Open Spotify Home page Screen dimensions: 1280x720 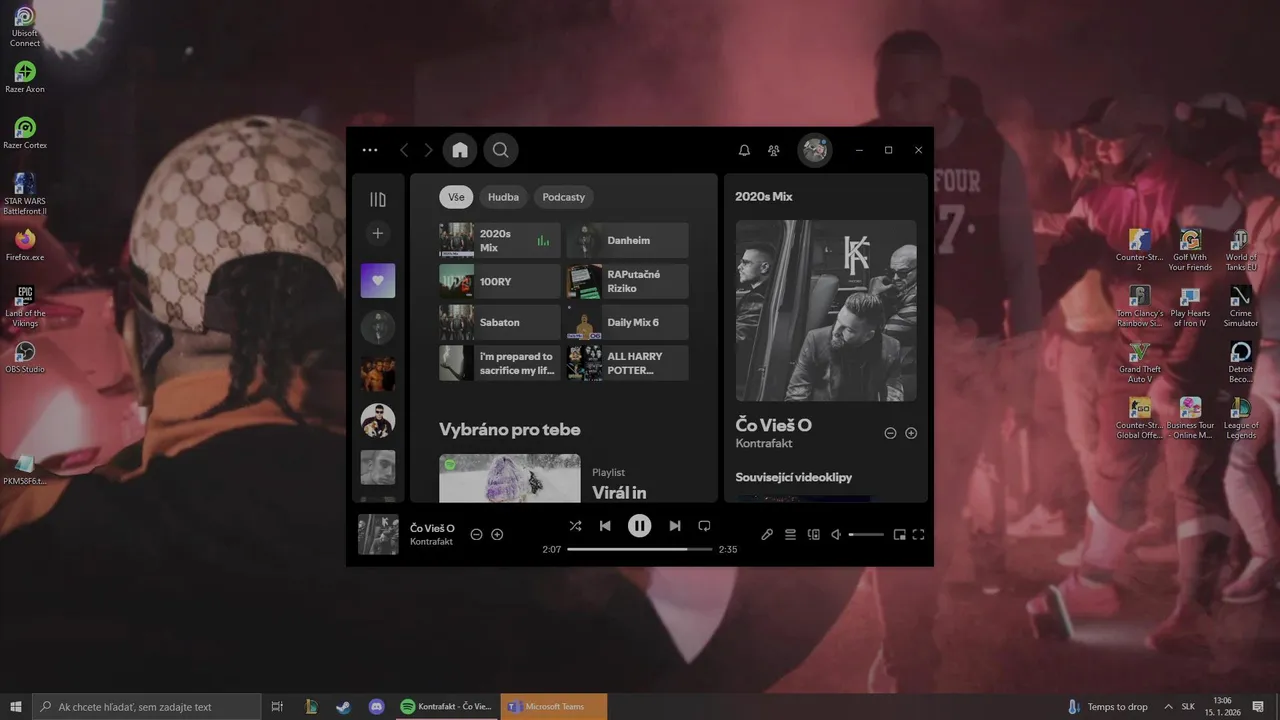[x=460, y=150]
